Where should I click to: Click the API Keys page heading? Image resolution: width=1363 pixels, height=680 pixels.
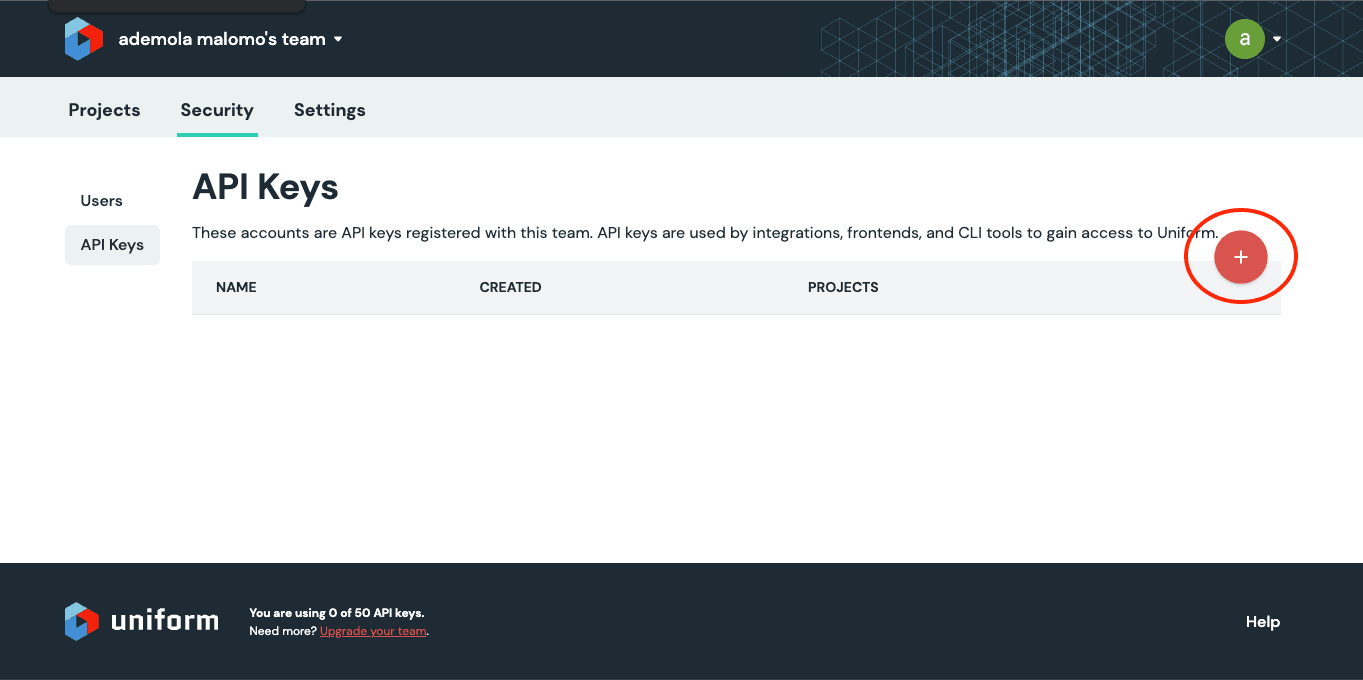[265, 187]
